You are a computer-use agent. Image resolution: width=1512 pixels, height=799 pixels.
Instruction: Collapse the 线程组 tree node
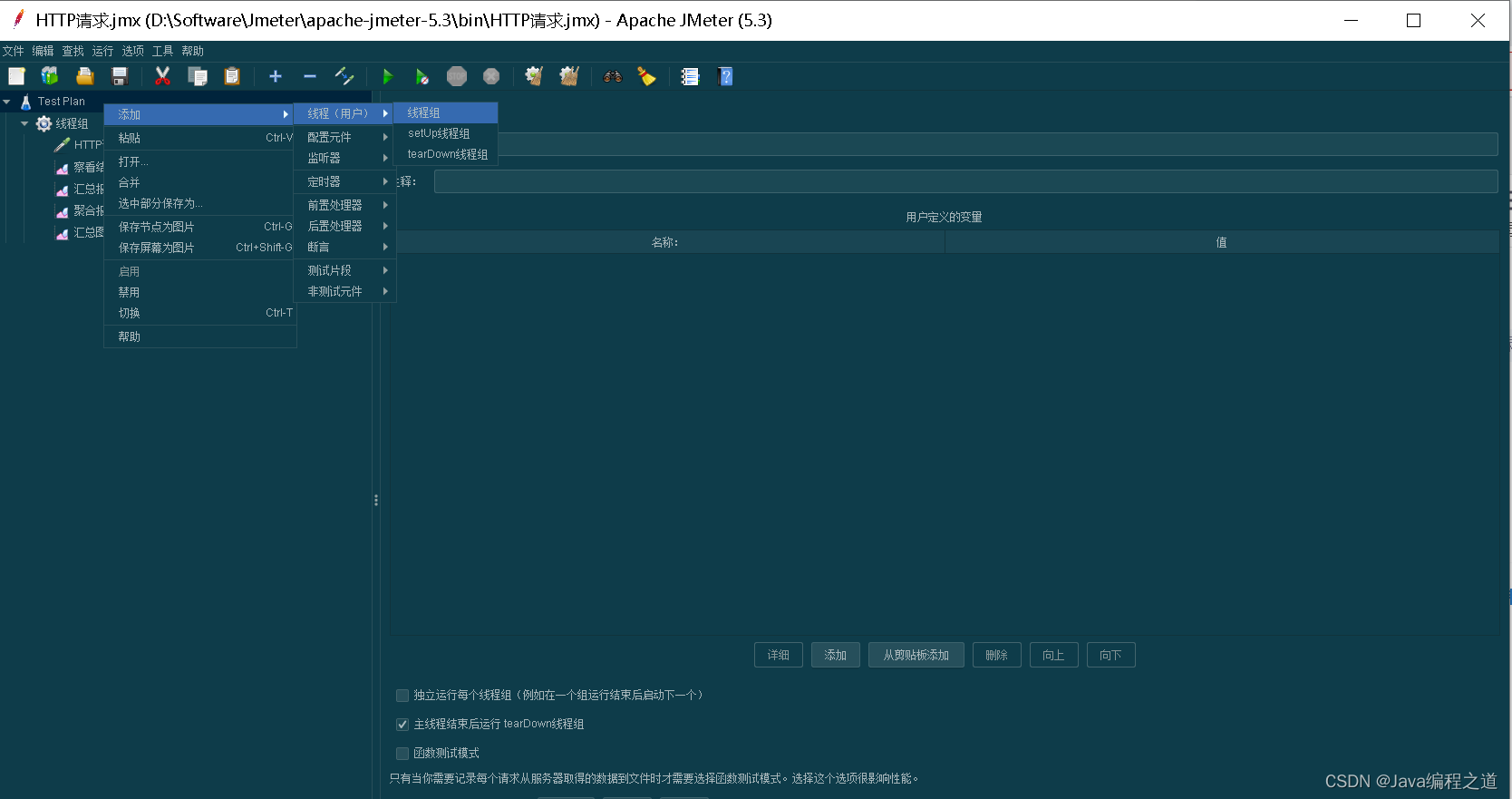[24, 123]
